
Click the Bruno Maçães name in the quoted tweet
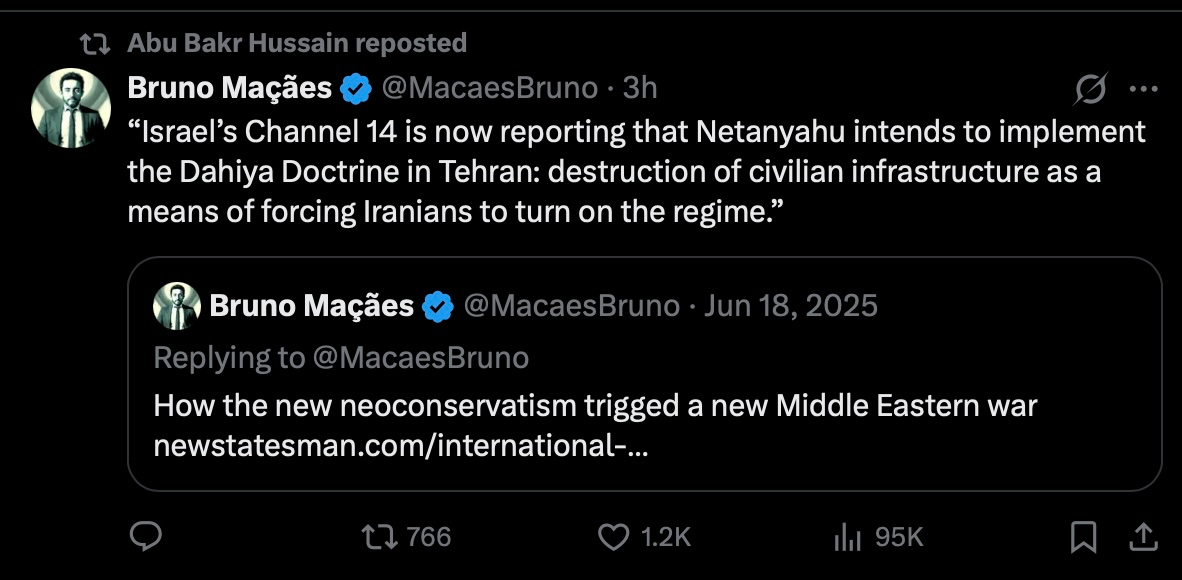point(311,305)
